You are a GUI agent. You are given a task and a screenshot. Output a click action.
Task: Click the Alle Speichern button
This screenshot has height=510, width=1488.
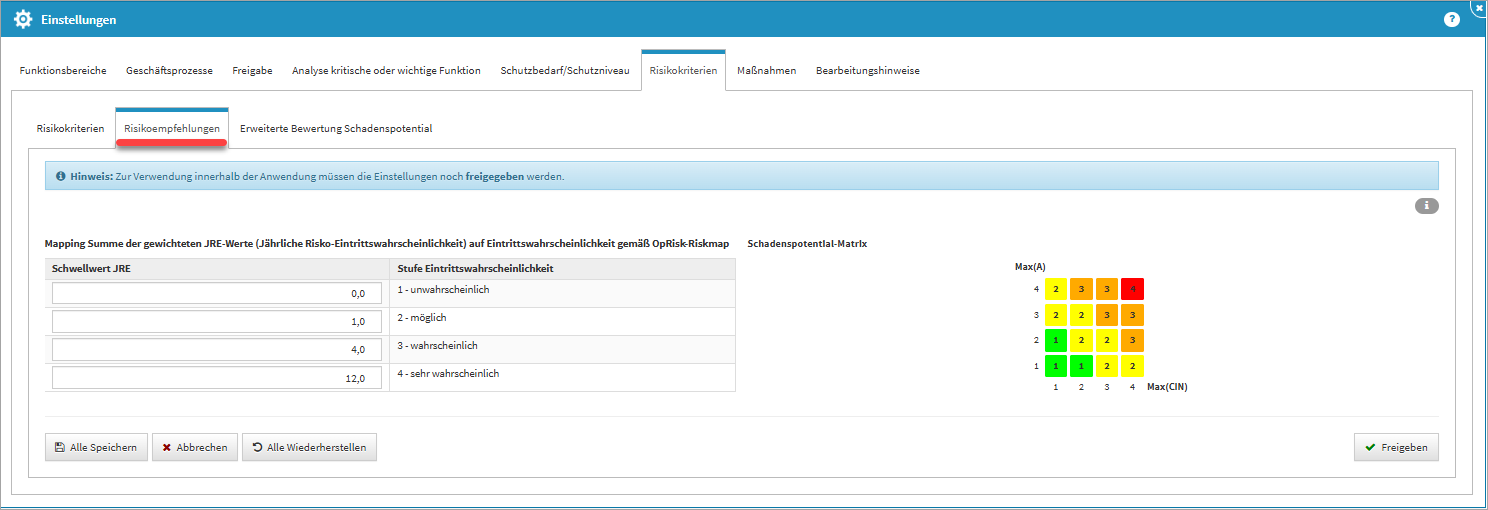[x=97, y=448]
